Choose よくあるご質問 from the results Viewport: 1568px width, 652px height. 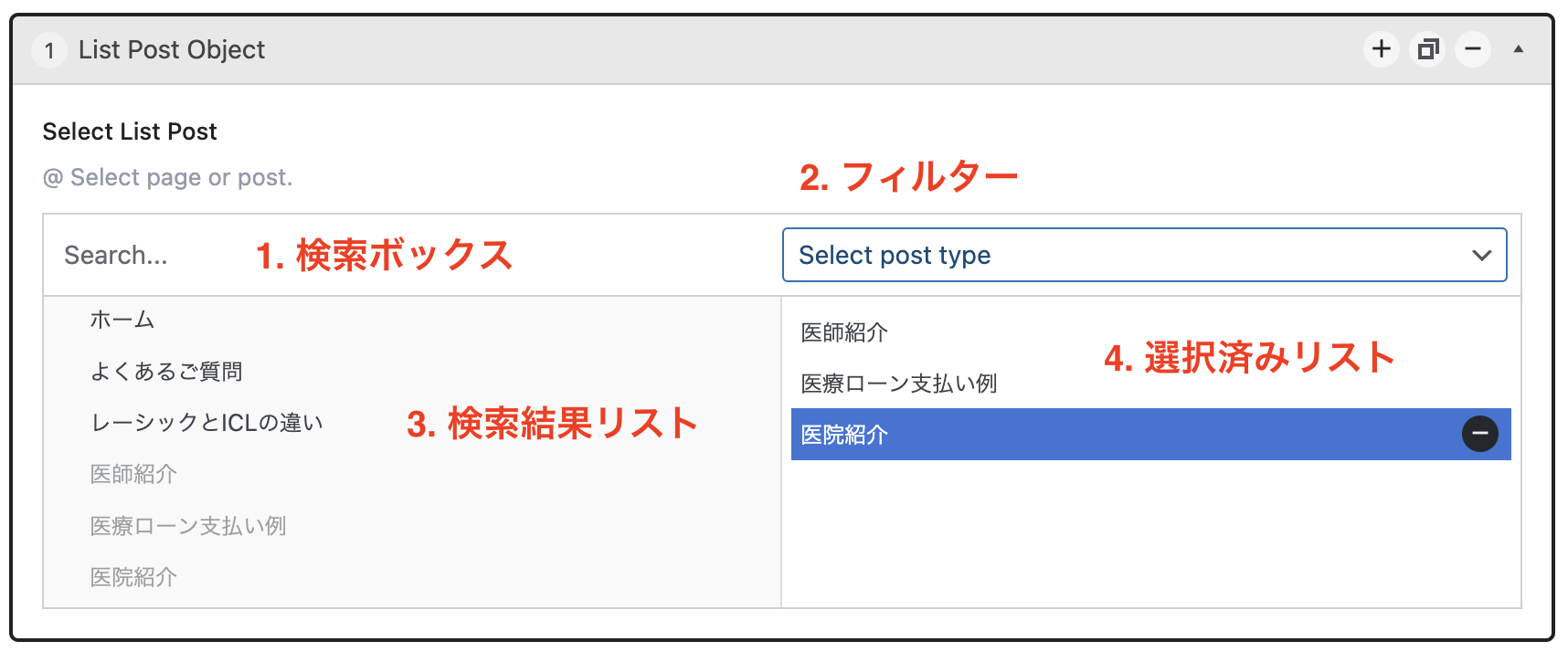pos(166,372)
